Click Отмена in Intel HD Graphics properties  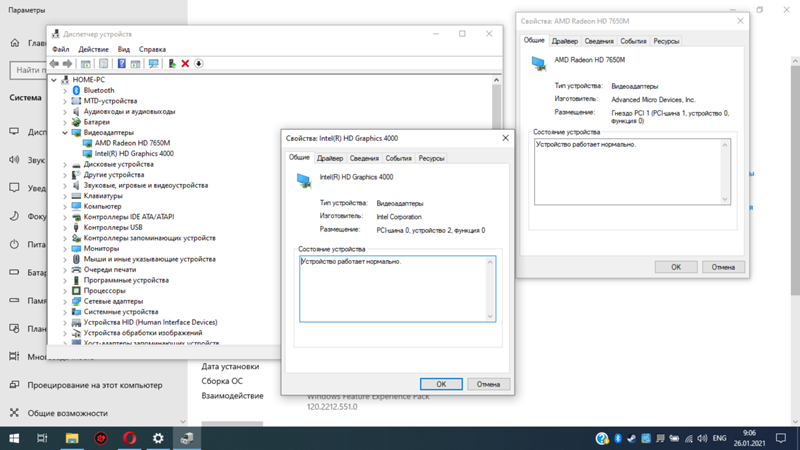click(488, 384)
